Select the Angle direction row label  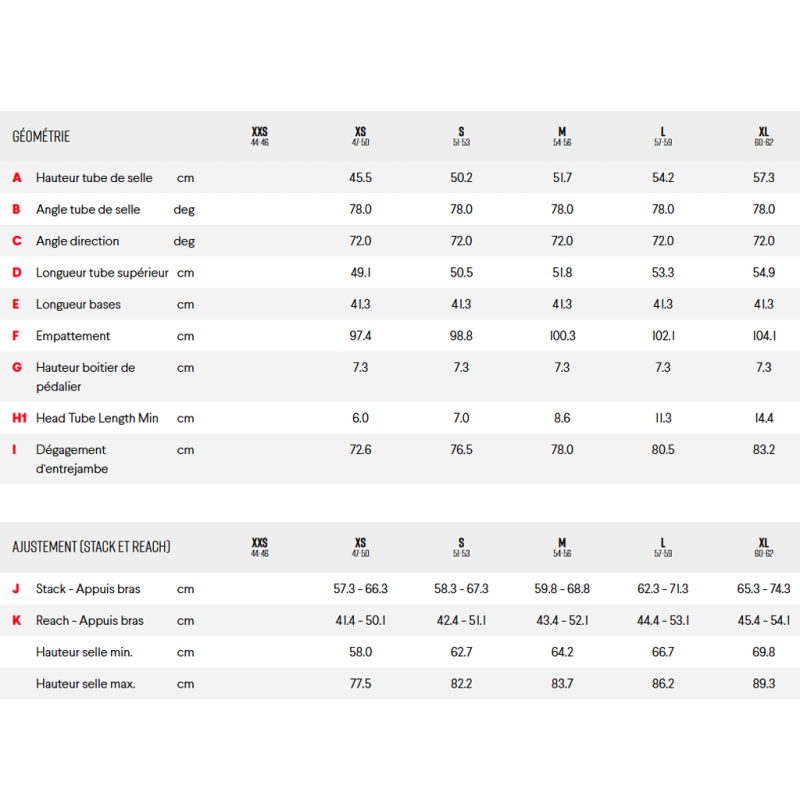point(77,241)
